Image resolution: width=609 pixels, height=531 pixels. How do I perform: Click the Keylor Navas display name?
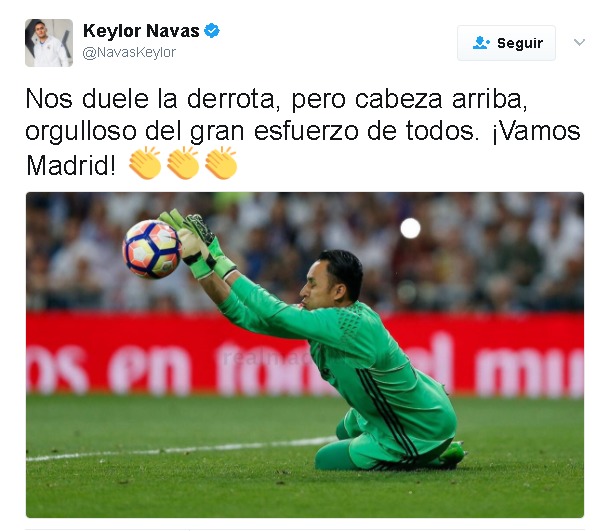pos(141,31)
